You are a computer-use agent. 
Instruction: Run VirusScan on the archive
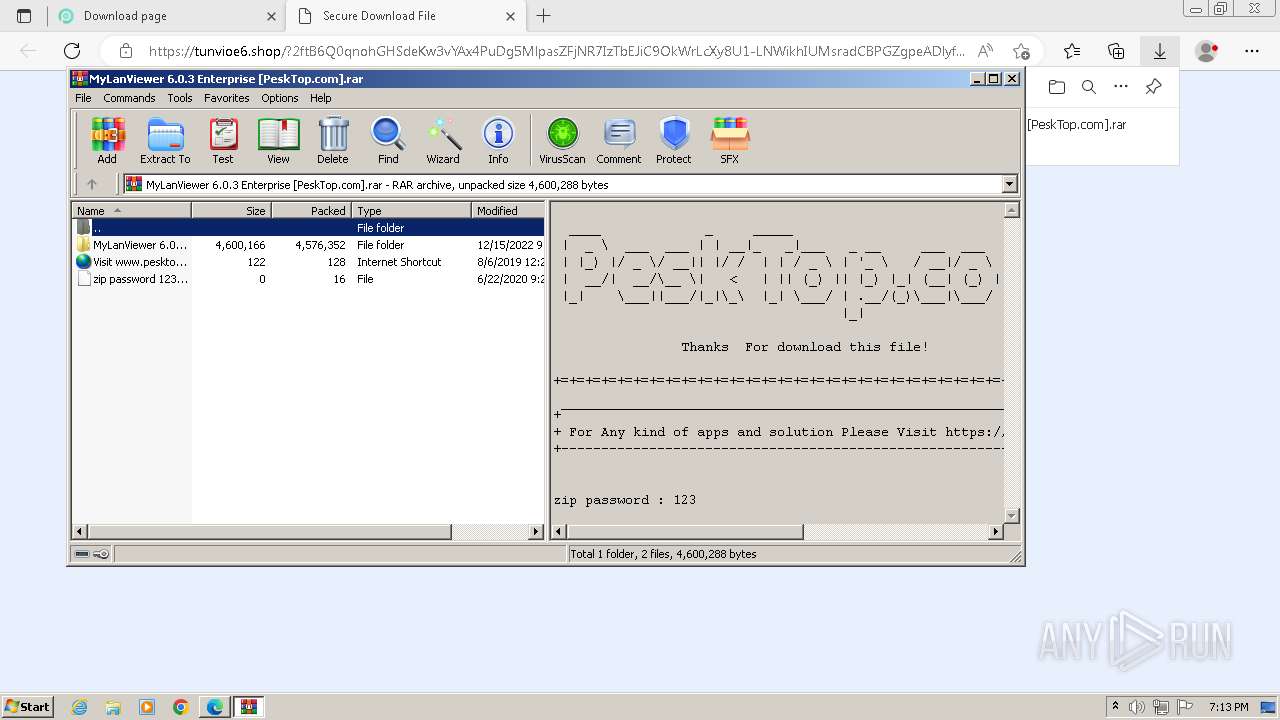[562, 140]
